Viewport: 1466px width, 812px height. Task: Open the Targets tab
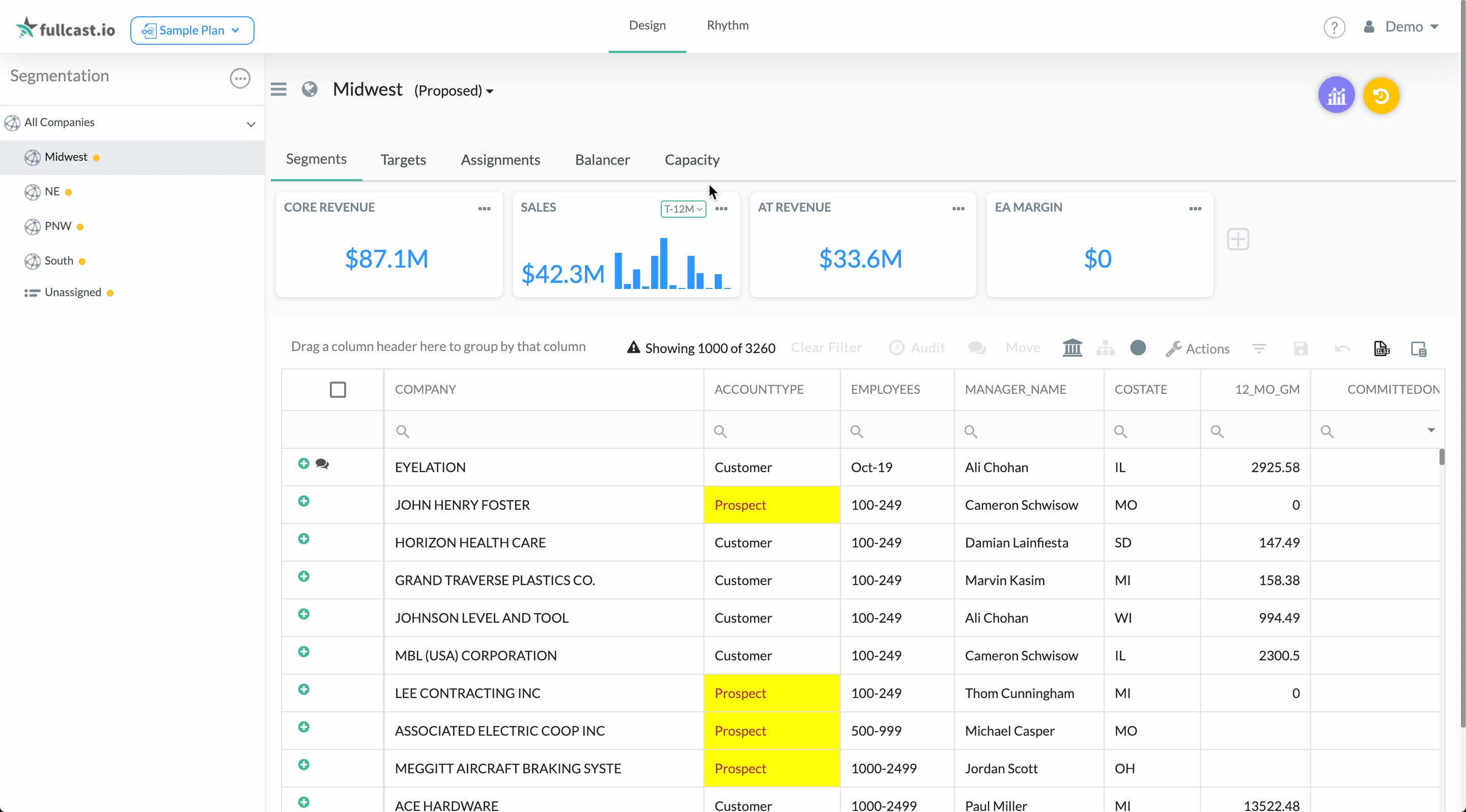point(403,160)
